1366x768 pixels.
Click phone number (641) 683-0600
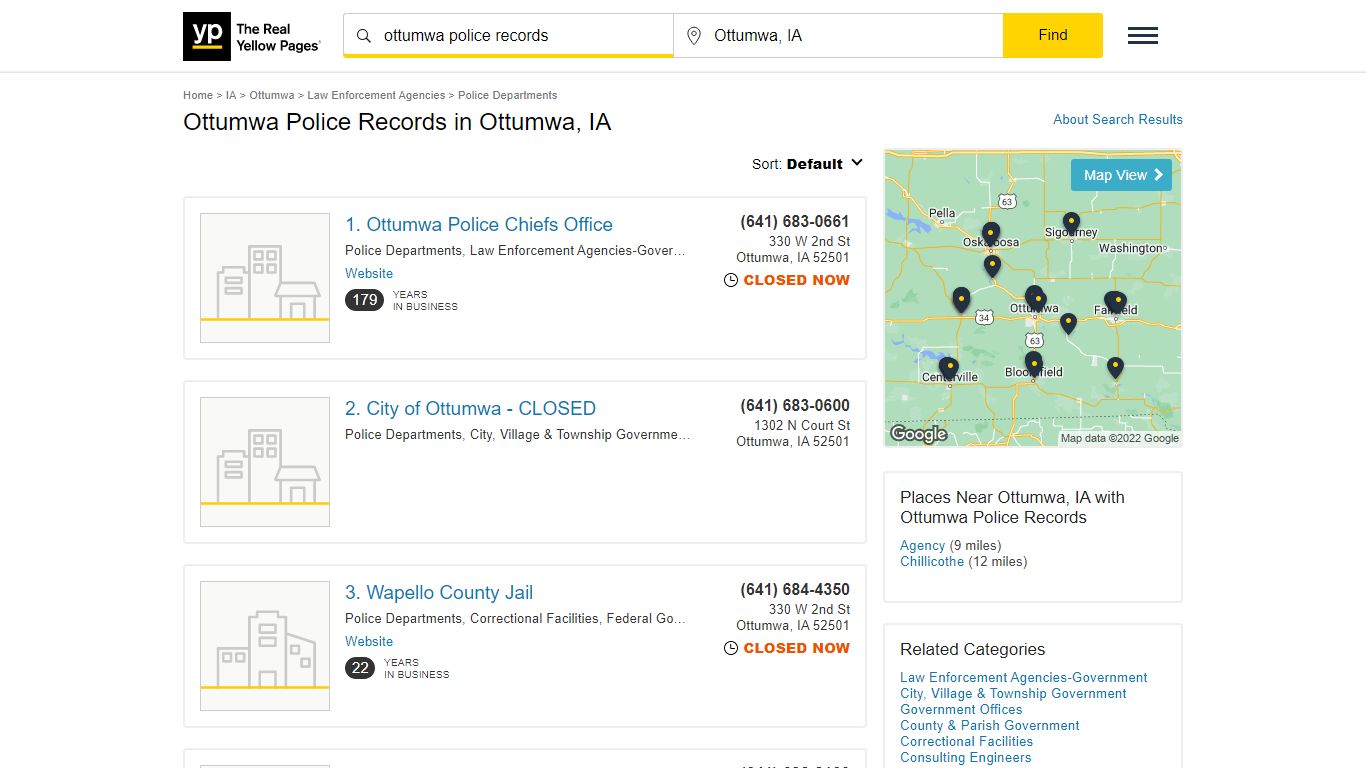(795, 406)
